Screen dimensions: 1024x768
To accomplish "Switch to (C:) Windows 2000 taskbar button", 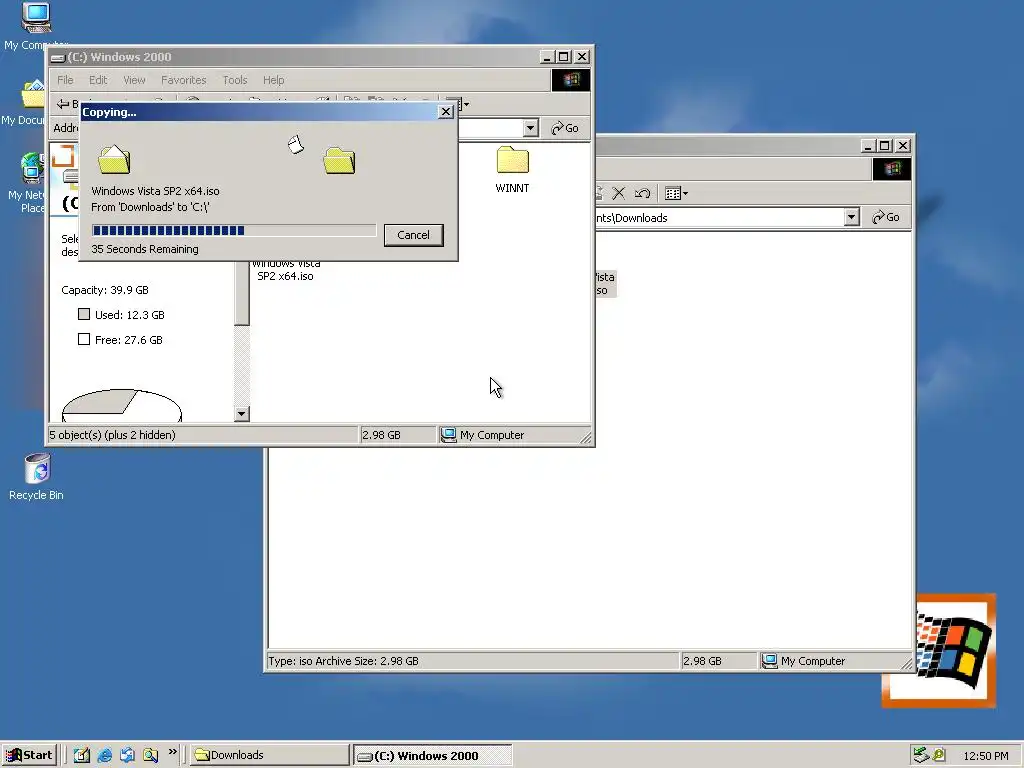I will click(432, 756).
